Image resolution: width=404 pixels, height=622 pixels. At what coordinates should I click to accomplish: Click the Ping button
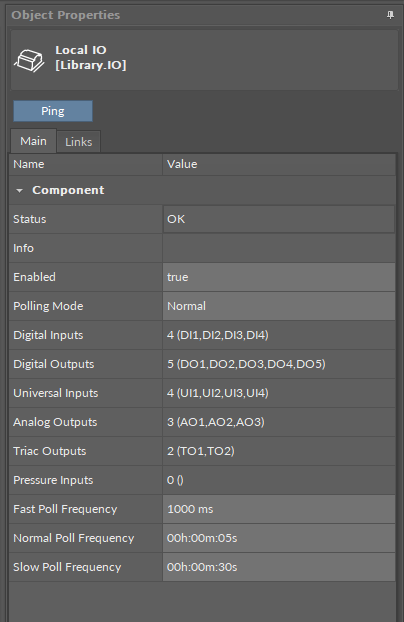53,111
